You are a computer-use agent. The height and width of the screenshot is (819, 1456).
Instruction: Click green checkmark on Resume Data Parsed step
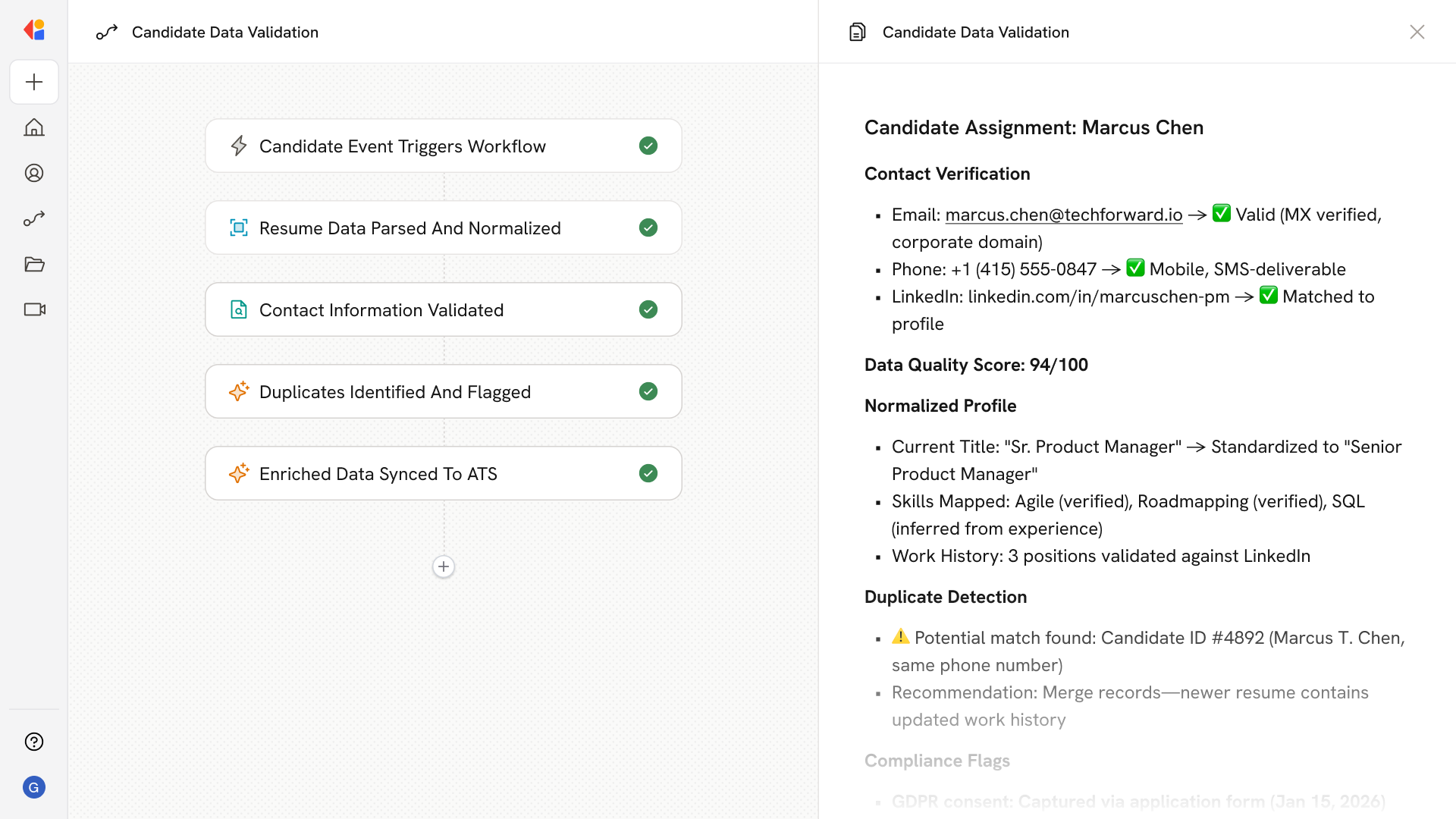[x=648, y=227]
